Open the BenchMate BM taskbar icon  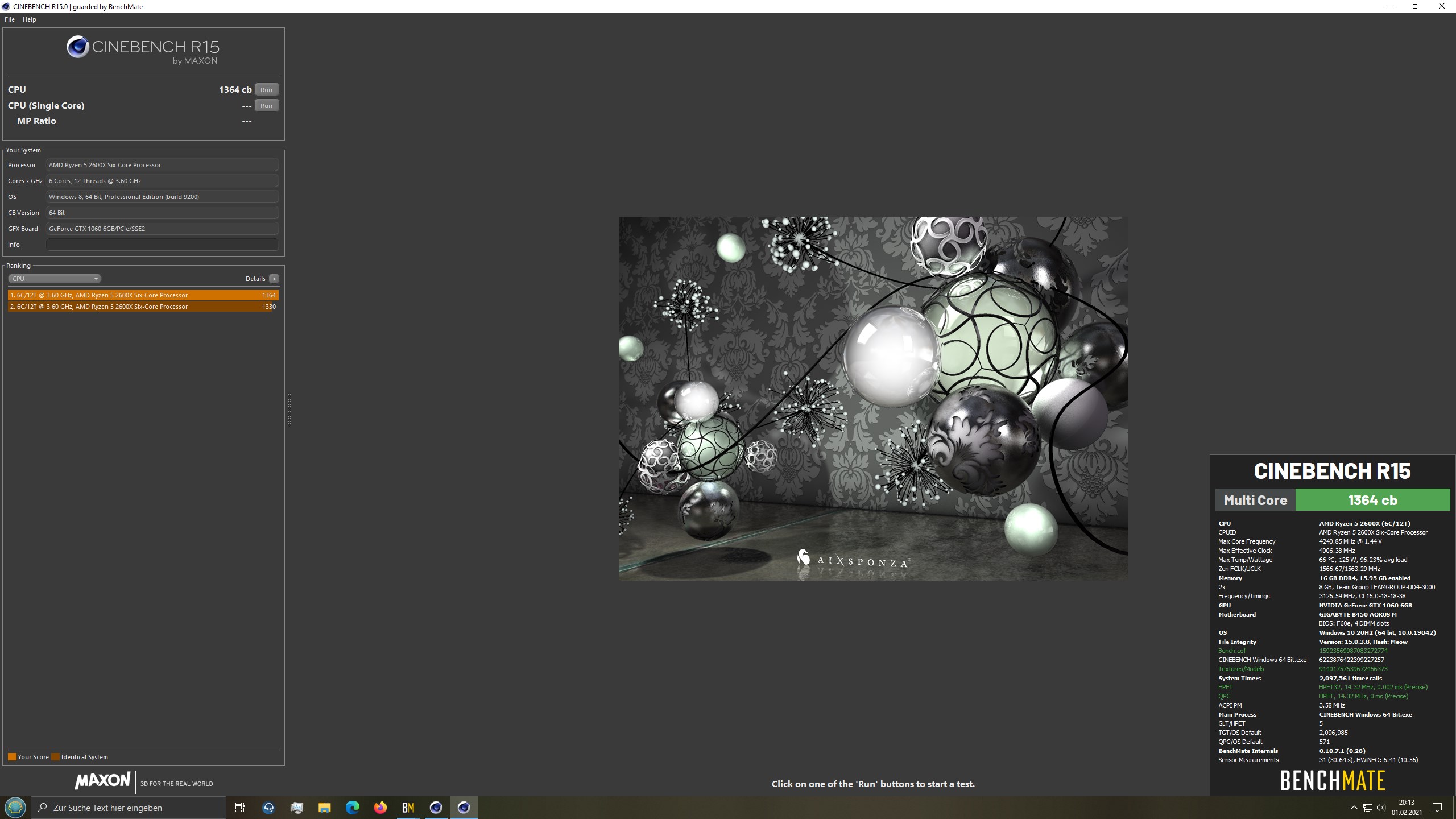click(x=408, y=808)
